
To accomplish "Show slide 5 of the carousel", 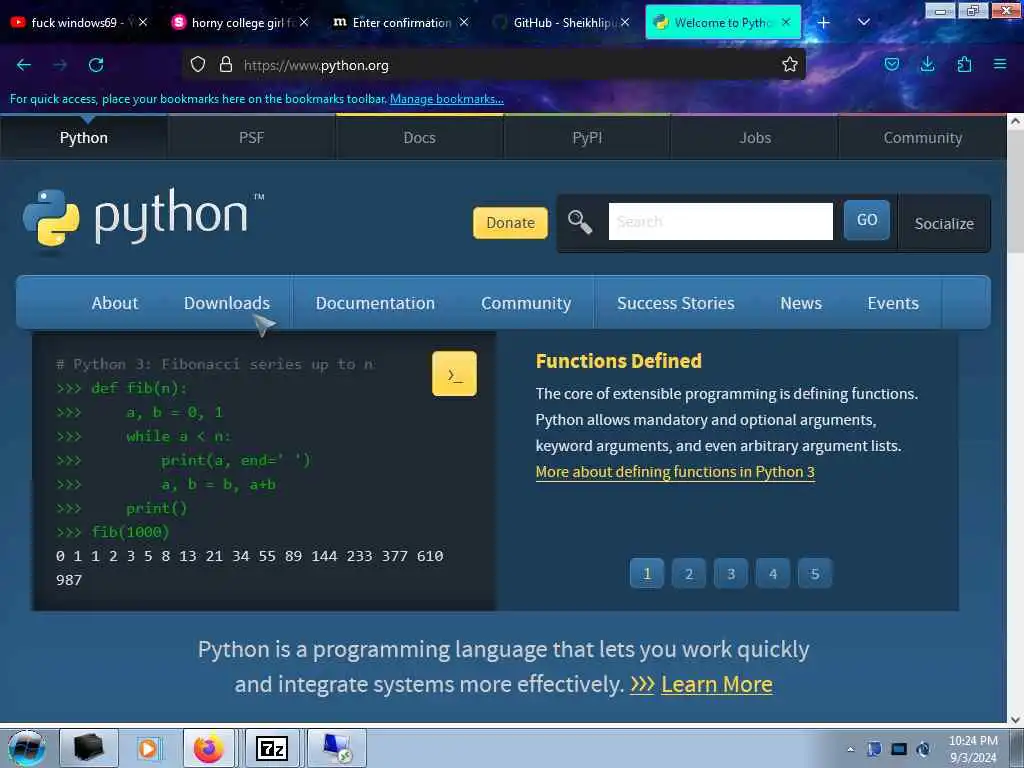I will 814,573.
